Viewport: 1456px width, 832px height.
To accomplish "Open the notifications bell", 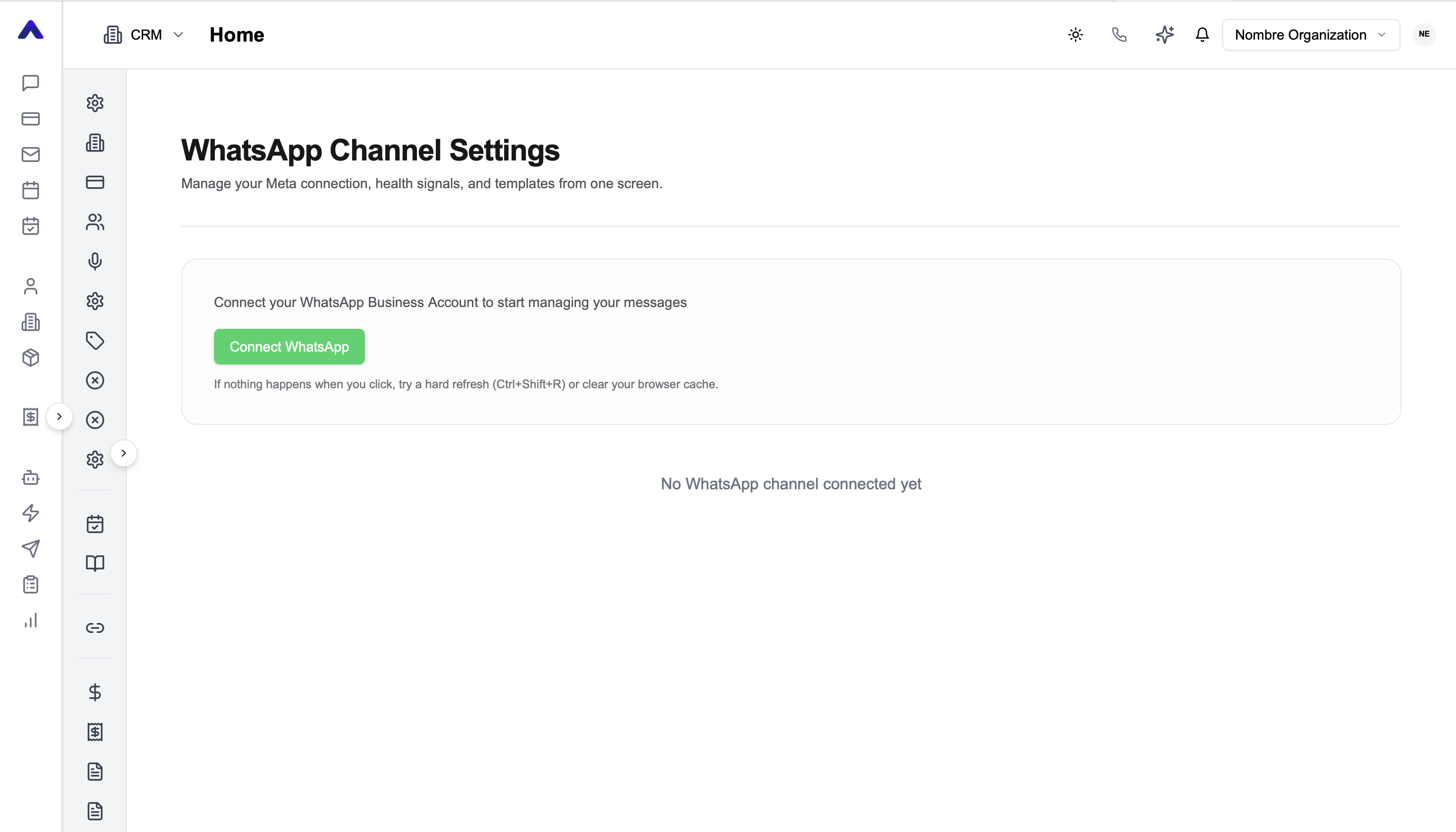I will pos(1202,35).
